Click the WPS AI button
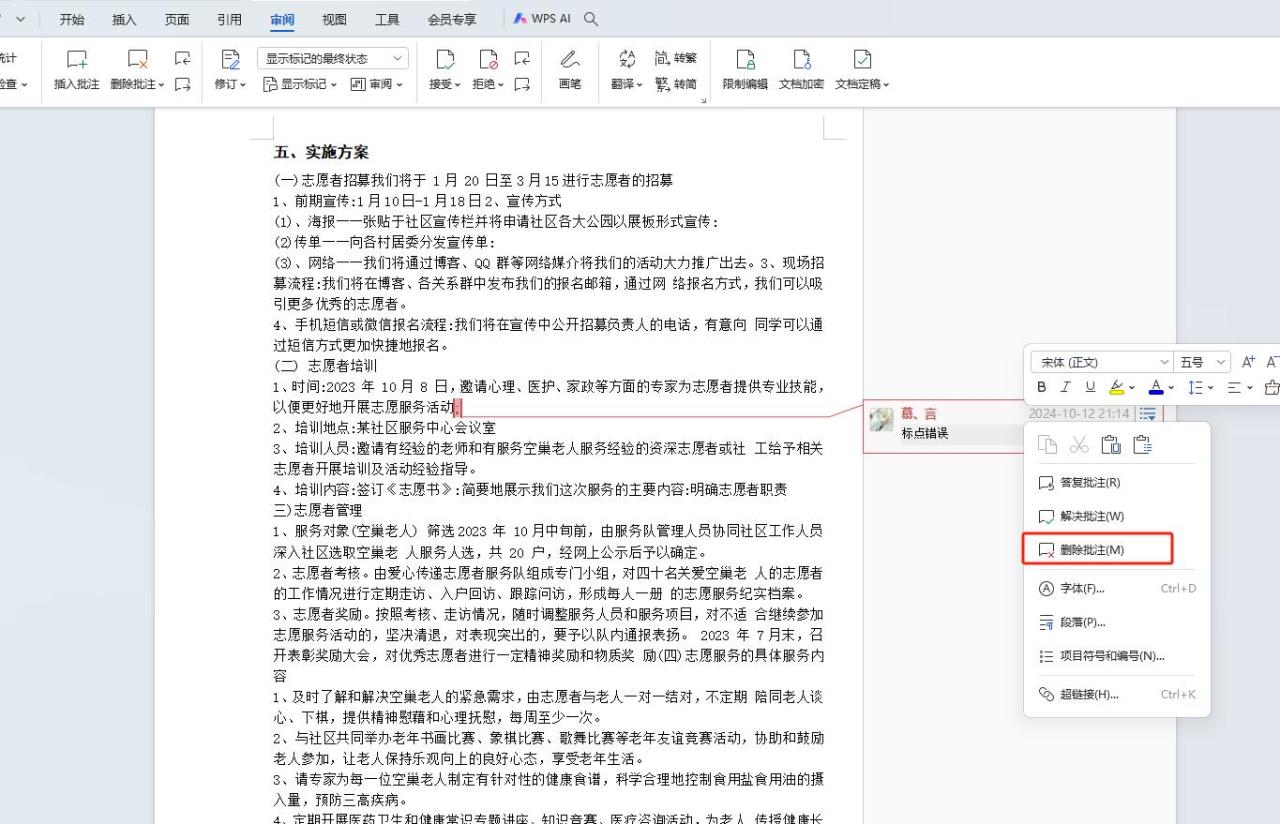1280x824 pixels. click(542, 19)
